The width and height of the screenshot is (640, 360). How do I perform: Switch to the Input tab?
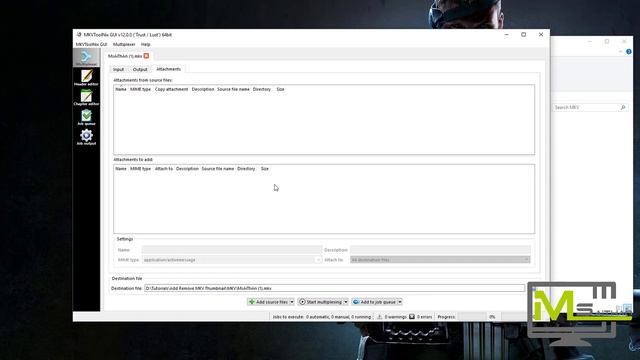pyautogui.click(x=118, y=69)
